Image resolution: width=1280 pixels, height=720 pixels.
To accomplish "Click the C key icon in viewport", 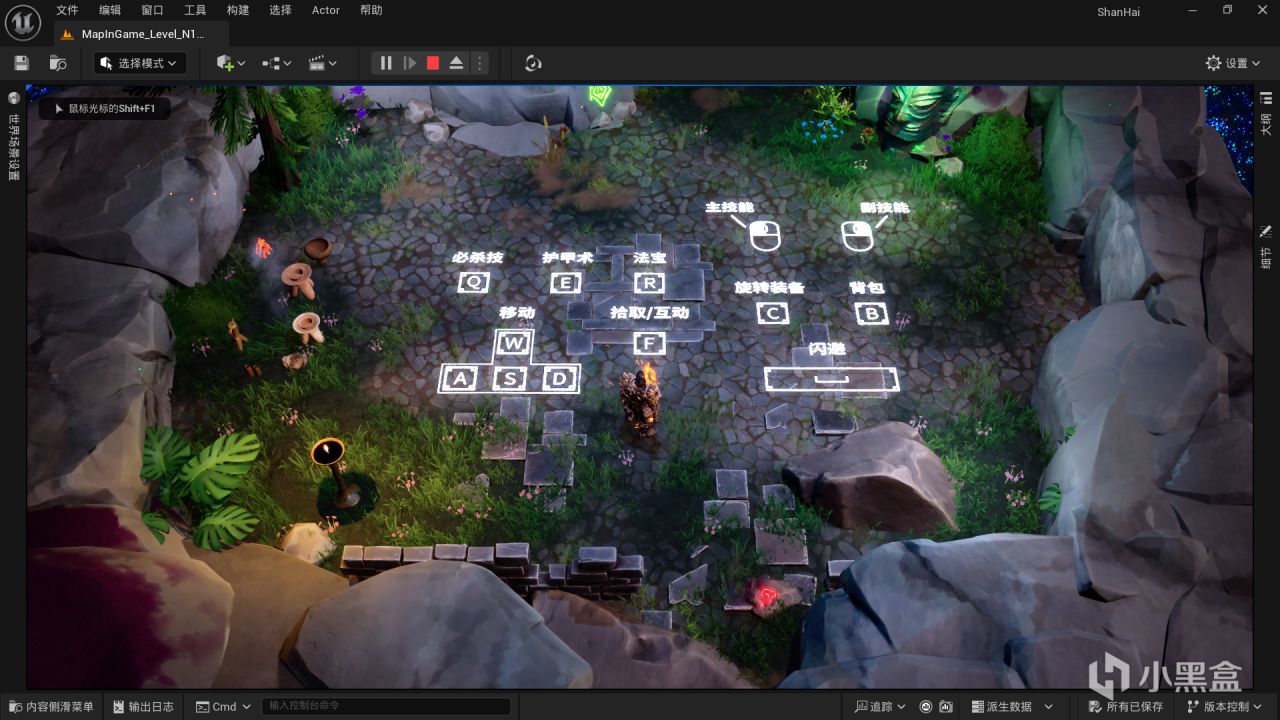I will pyautogui.click(x=772, y=313).
